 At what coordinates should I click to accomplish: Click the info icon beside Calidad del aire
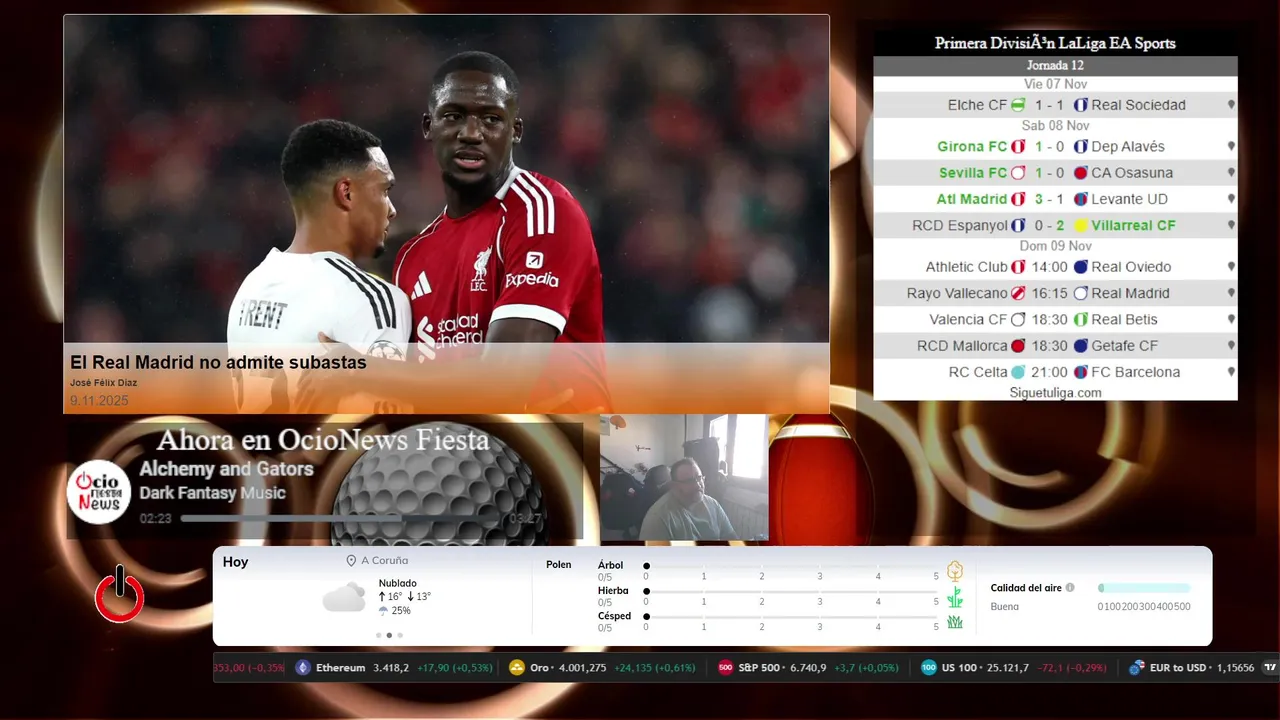[1070, 588]
